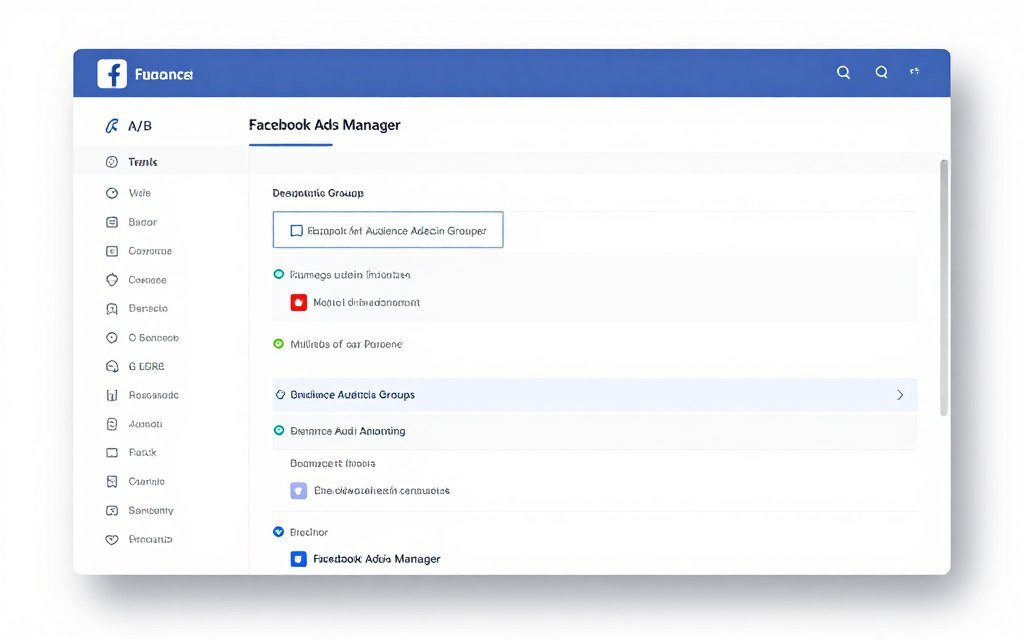
Task: Select the heart icon at the sidebar bottom
Action: tap(110, 539)
